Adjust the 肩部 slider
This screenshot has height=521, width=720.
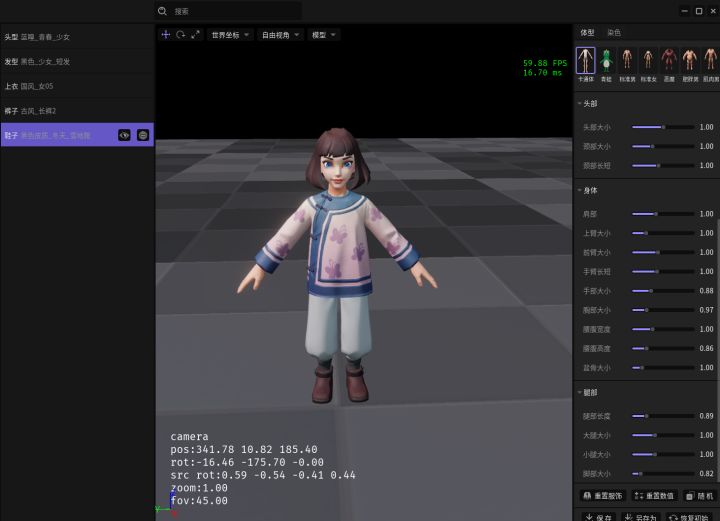(x=663, y=214)
